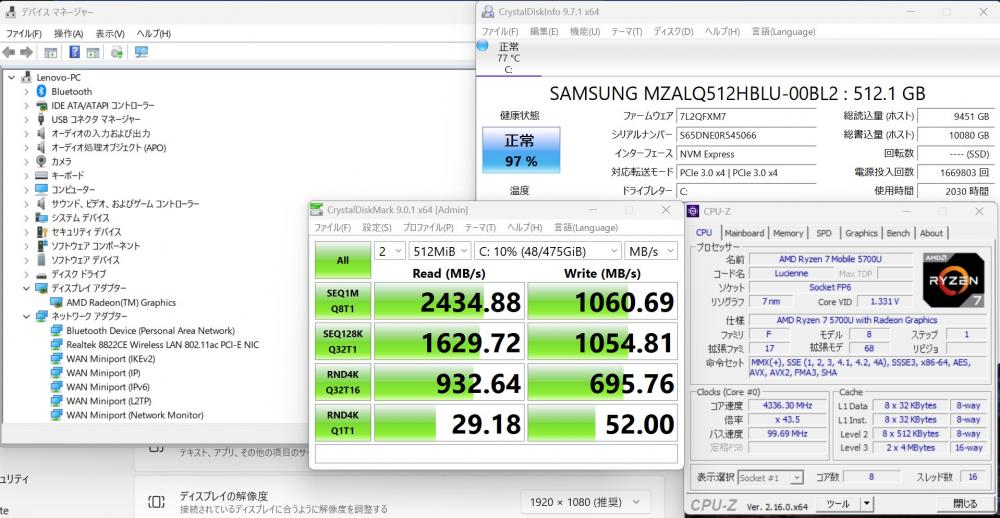Open the 1920 × 1080 (推奨) resolution dropdown
The image size is (1000, 518).
585,502
